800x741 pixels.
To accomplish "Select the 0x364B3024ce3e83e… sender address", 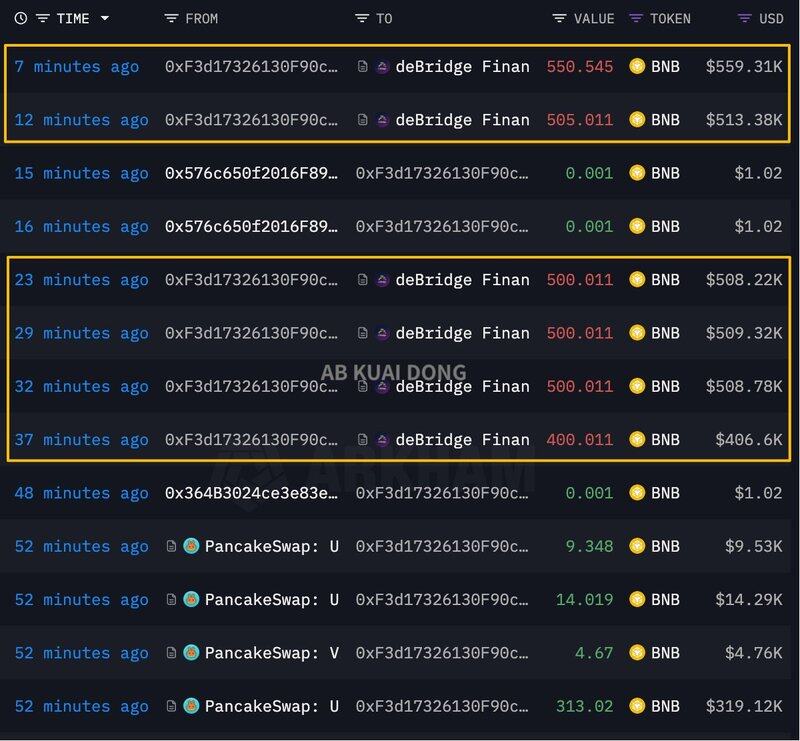I will click(251, 493).
